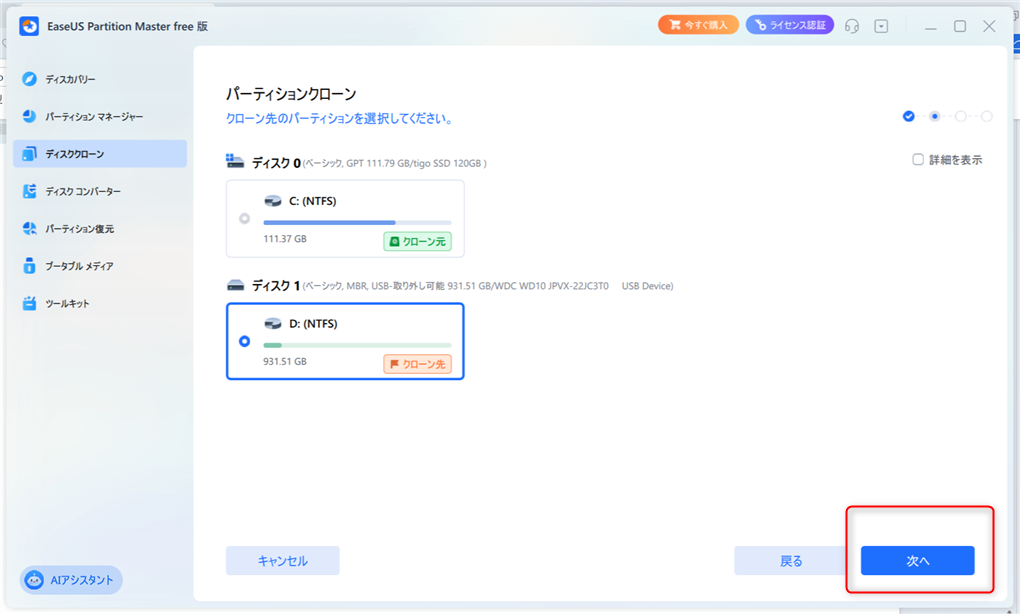Open ブータブル メディア in sidebar
The image size is (1020, 614).
point(100,266)
